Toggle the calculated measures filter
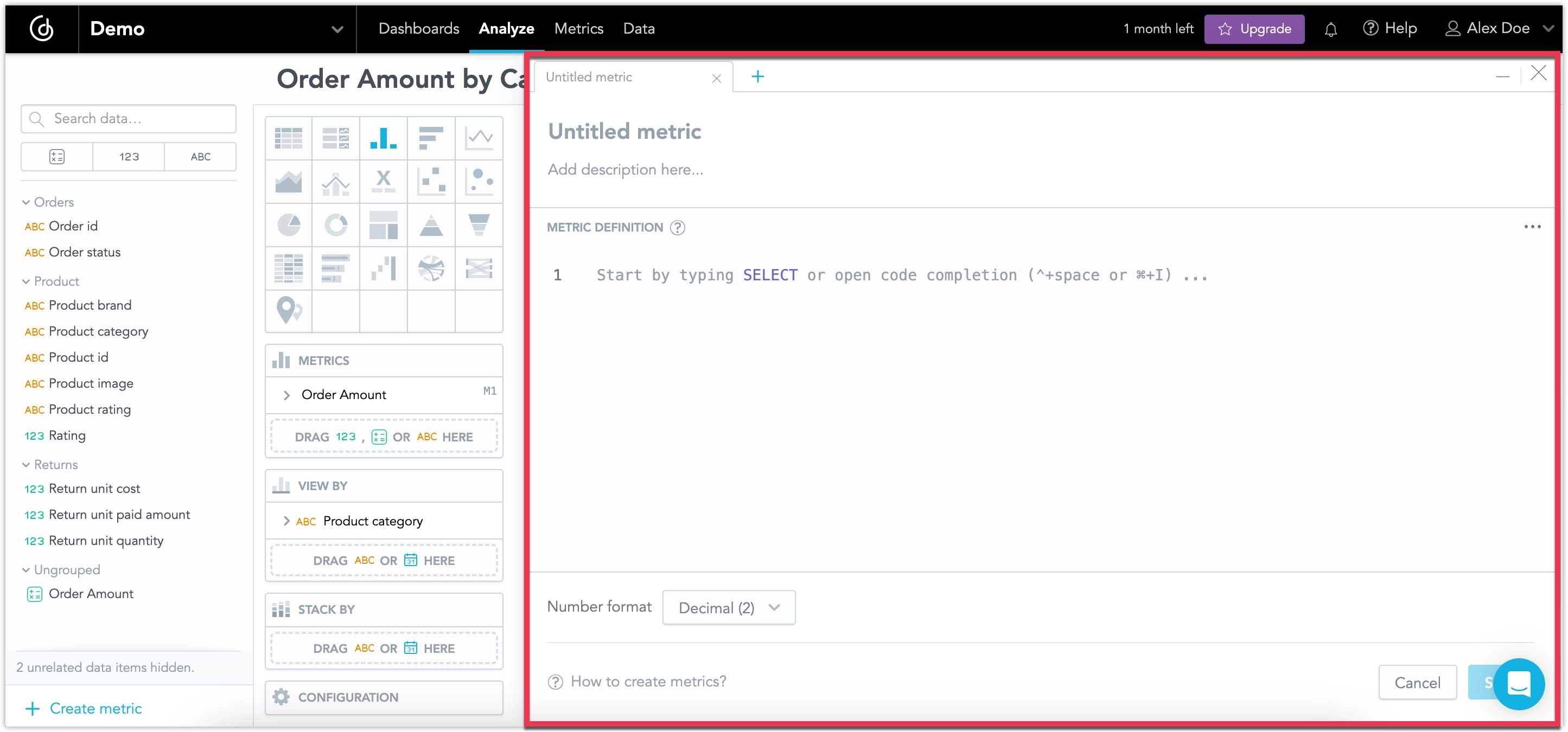 [56, 156]
